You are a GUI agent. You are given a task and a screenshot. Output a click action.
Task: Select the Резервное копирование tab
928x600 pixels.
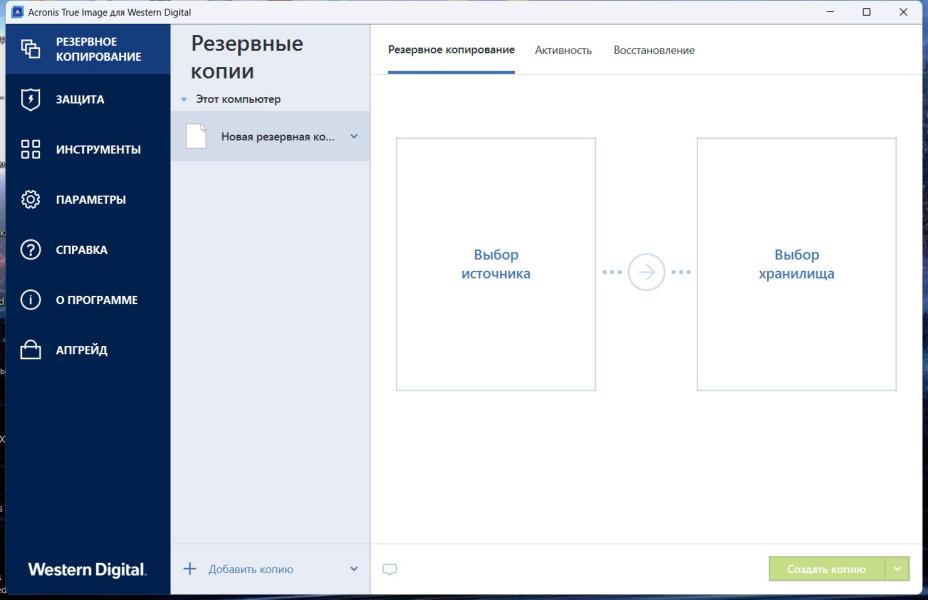tap(451, 50)
